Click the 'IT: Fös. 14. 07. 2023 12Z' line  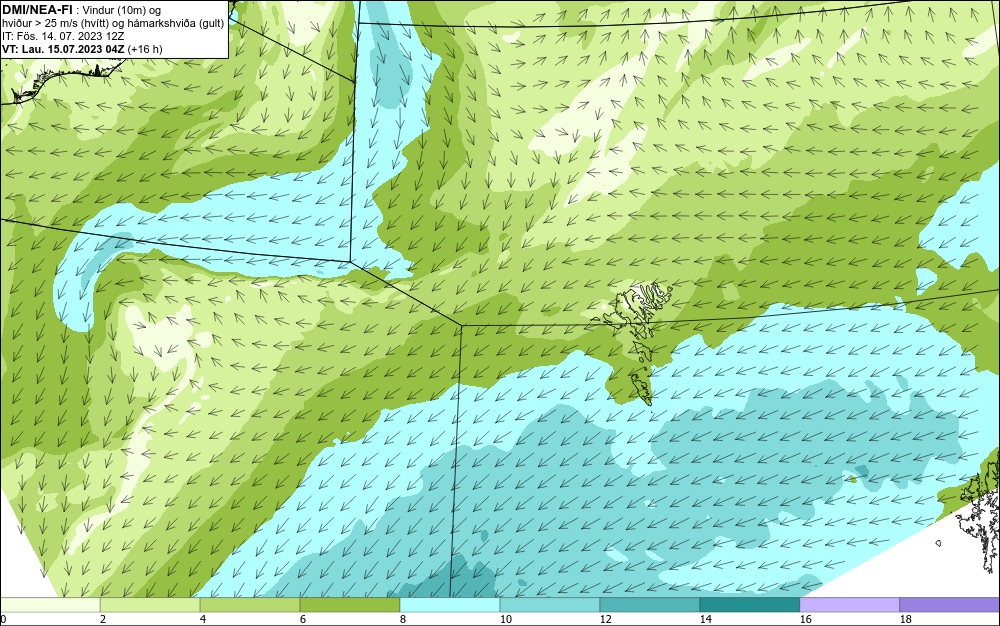pyautogui.click(x=63, y=36)
